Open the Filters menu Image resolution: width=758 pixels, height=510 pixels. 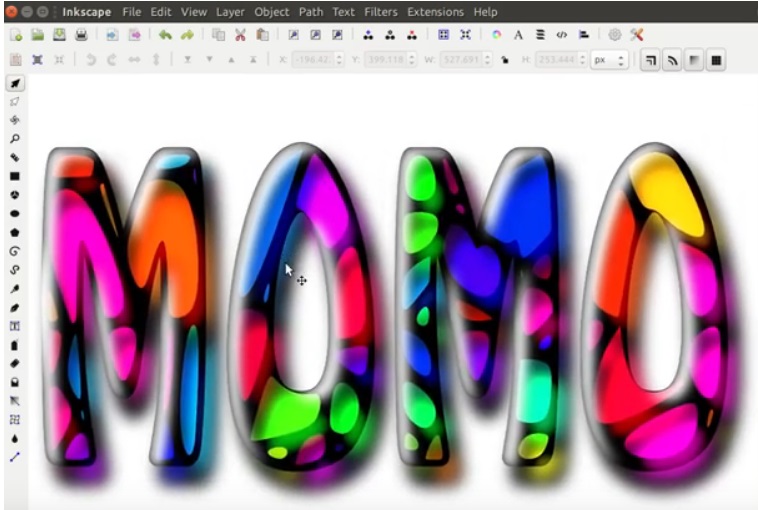pyautogui.click(x=381, y=12)
